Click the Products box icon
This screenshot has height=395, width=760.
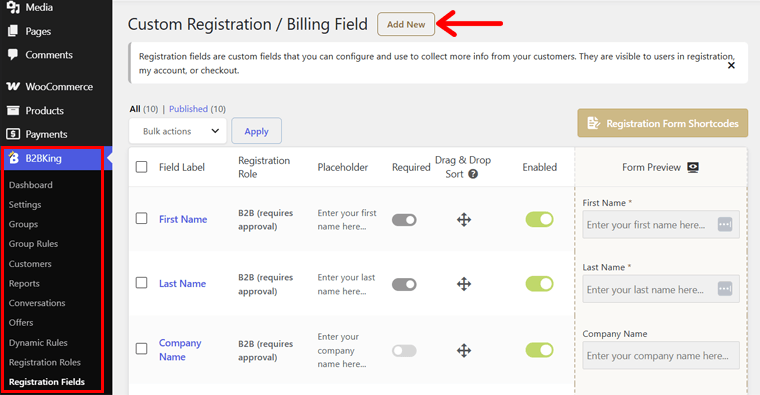[13, 111]
